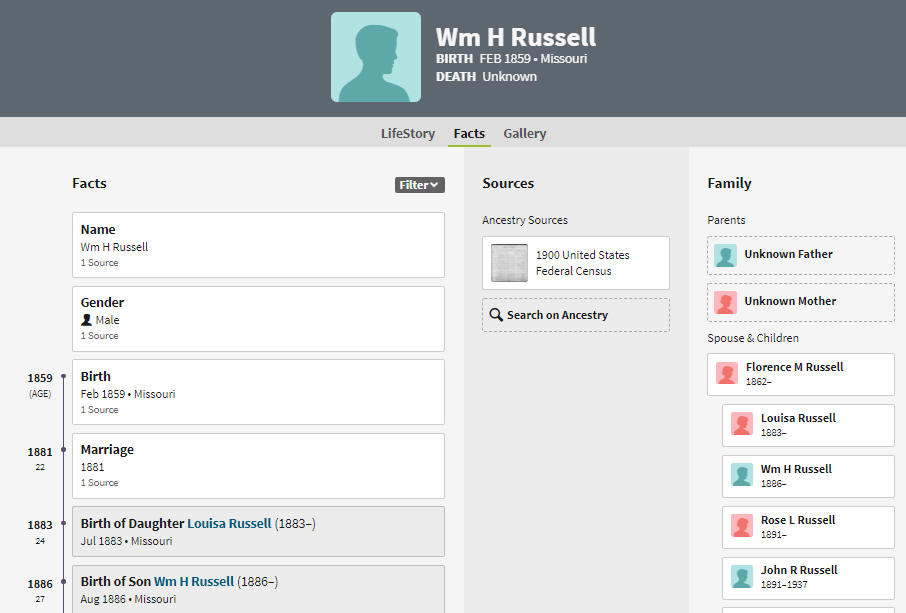906x613 pixels.
Task: Select the Facts tab
Action: coord(469,133)
